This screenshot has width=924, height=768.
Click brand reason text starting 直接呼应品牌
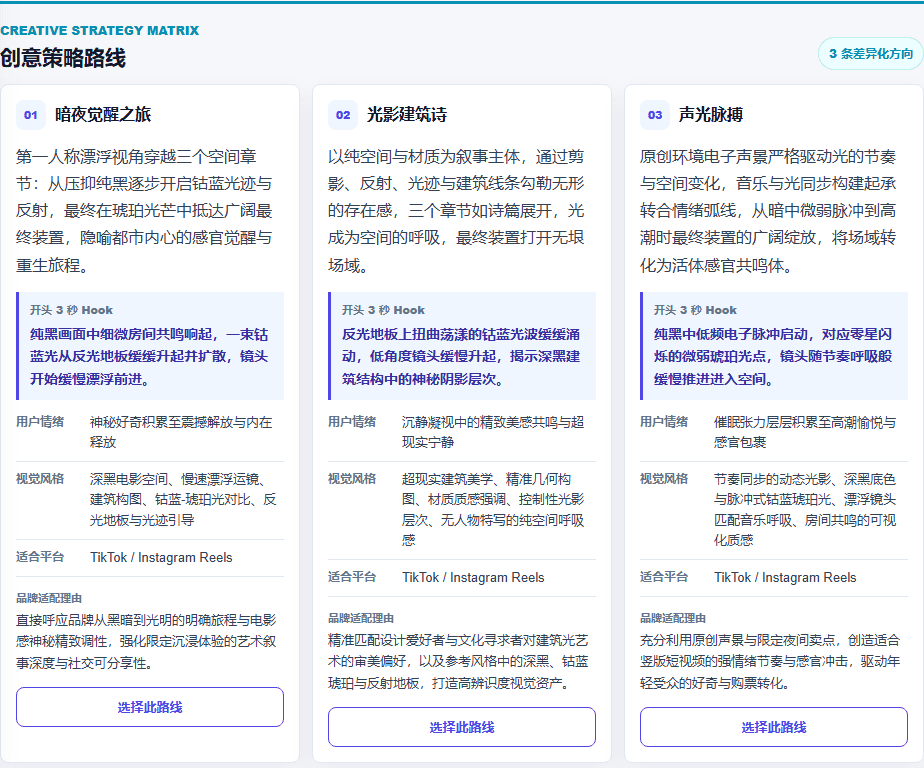(146, 641)
